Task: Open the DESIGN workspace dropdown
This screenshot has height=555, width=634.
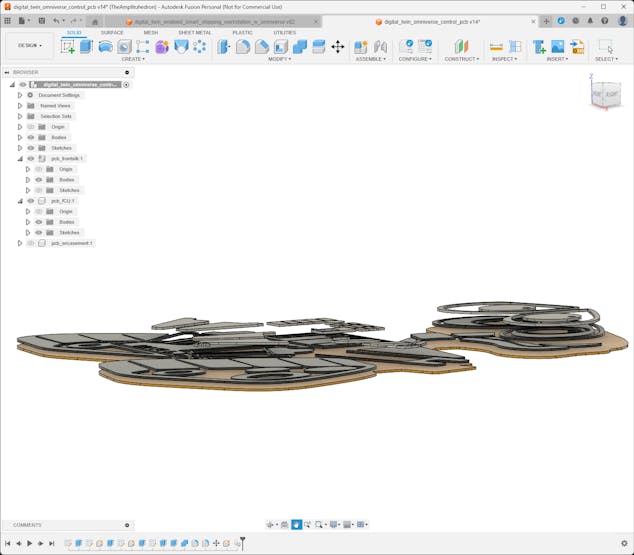Action: 29,45
